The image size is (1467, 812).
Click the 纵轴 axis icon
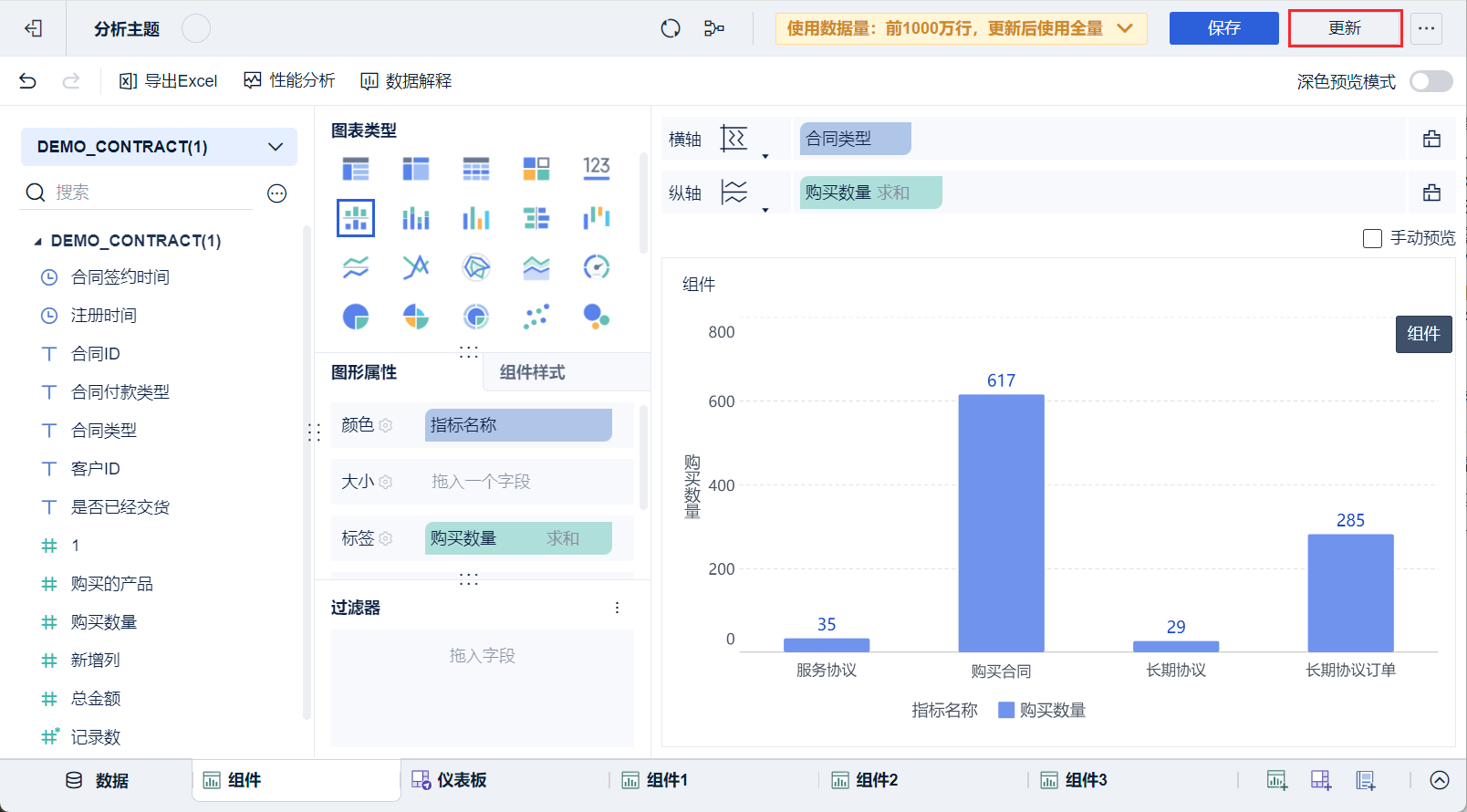[733, 193]
